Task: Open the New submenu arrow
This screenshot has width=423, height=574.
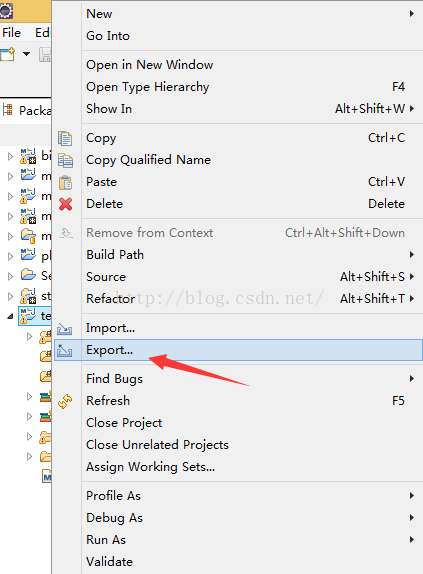Action: [412, 14]
